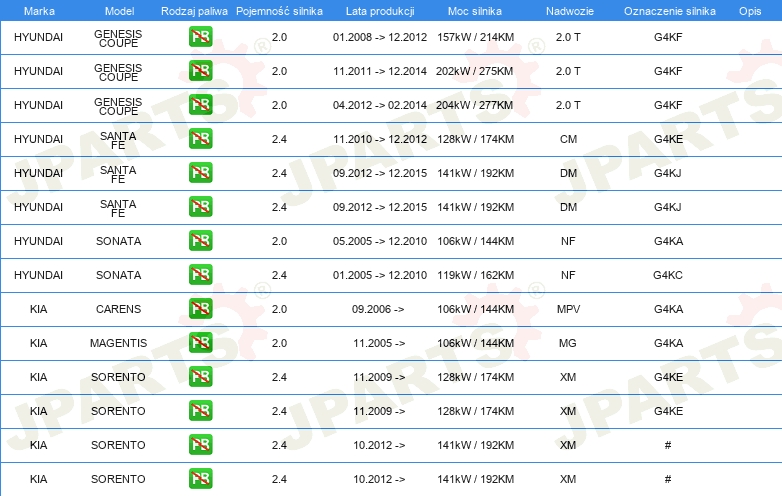Click fuel icon for Sonata 2.4 row
782x496 pixels.
click(x=200, y=275)
